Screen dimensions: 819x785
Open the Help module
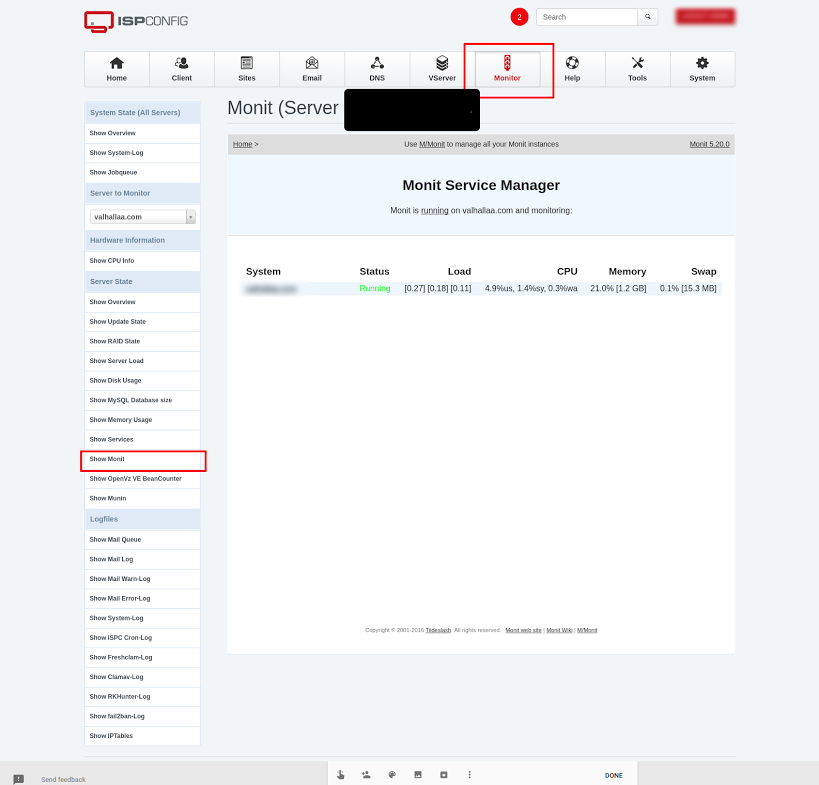click(x=572, y=69)
